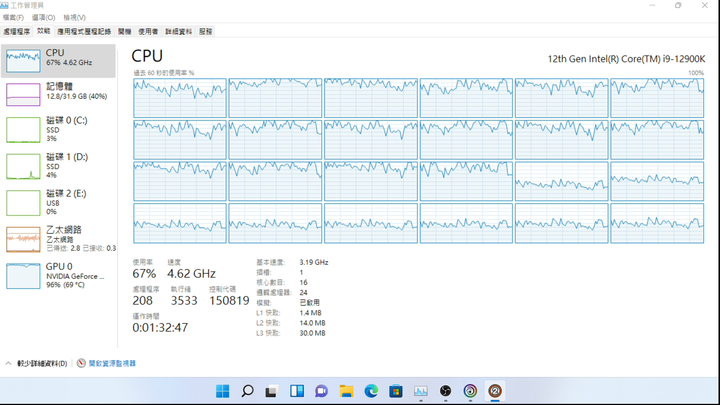Click the 3.19 GHz base speed value

pos(314,262)
